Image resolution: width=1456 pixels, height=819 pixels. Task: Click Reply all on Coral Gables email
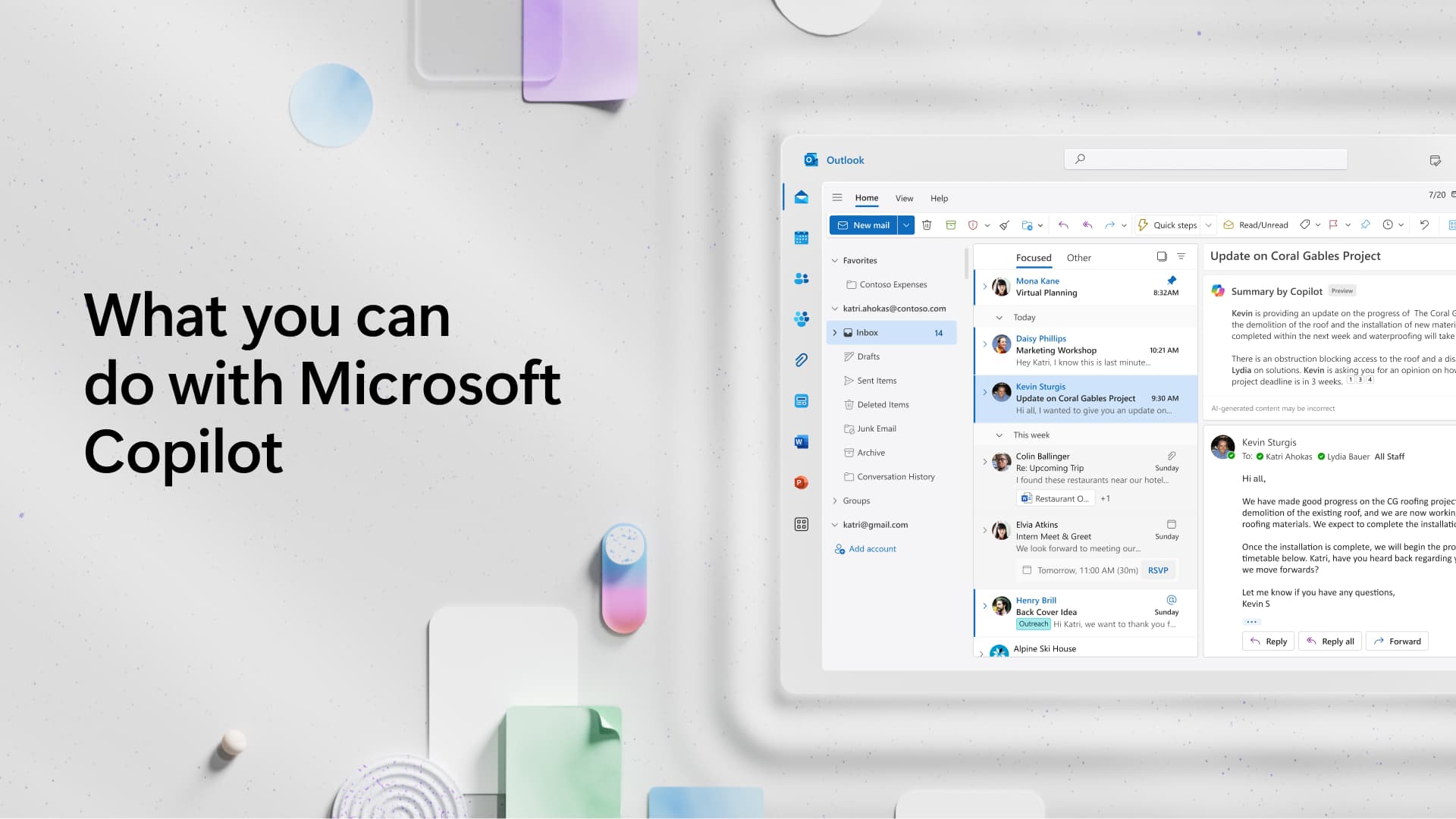[1330, 640]
